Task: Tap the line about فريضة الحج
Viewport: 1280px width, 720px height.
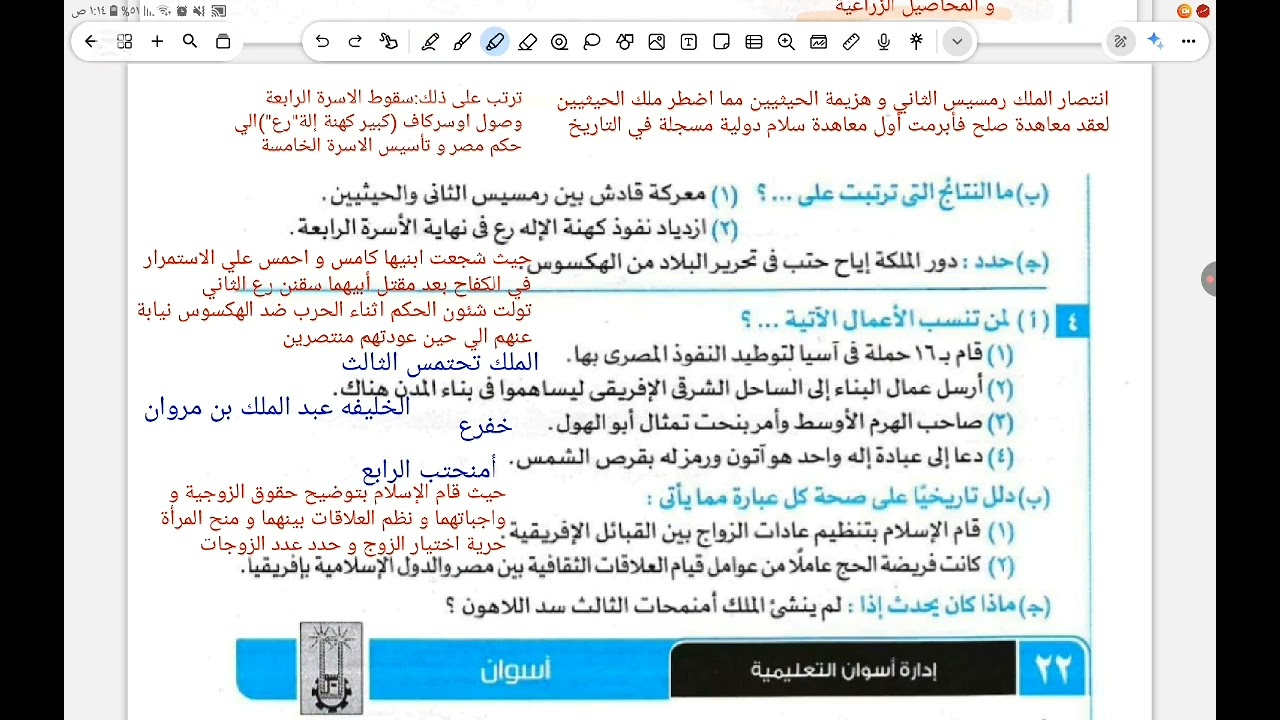Action: tap(628, 566)
